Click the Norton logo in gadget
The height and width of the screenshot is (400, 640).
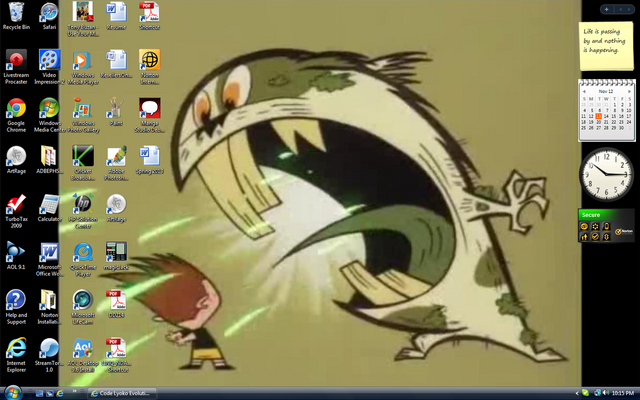point(624,231)
